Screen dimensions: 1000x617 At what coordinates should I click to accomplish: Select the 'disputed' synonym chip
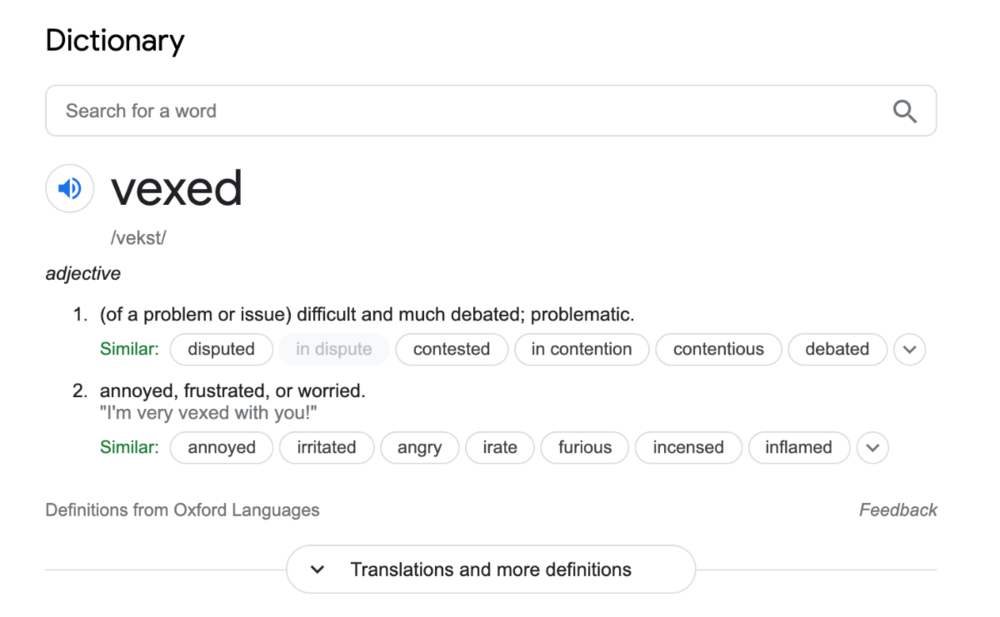pyautogui.click(x=221, y=350)
